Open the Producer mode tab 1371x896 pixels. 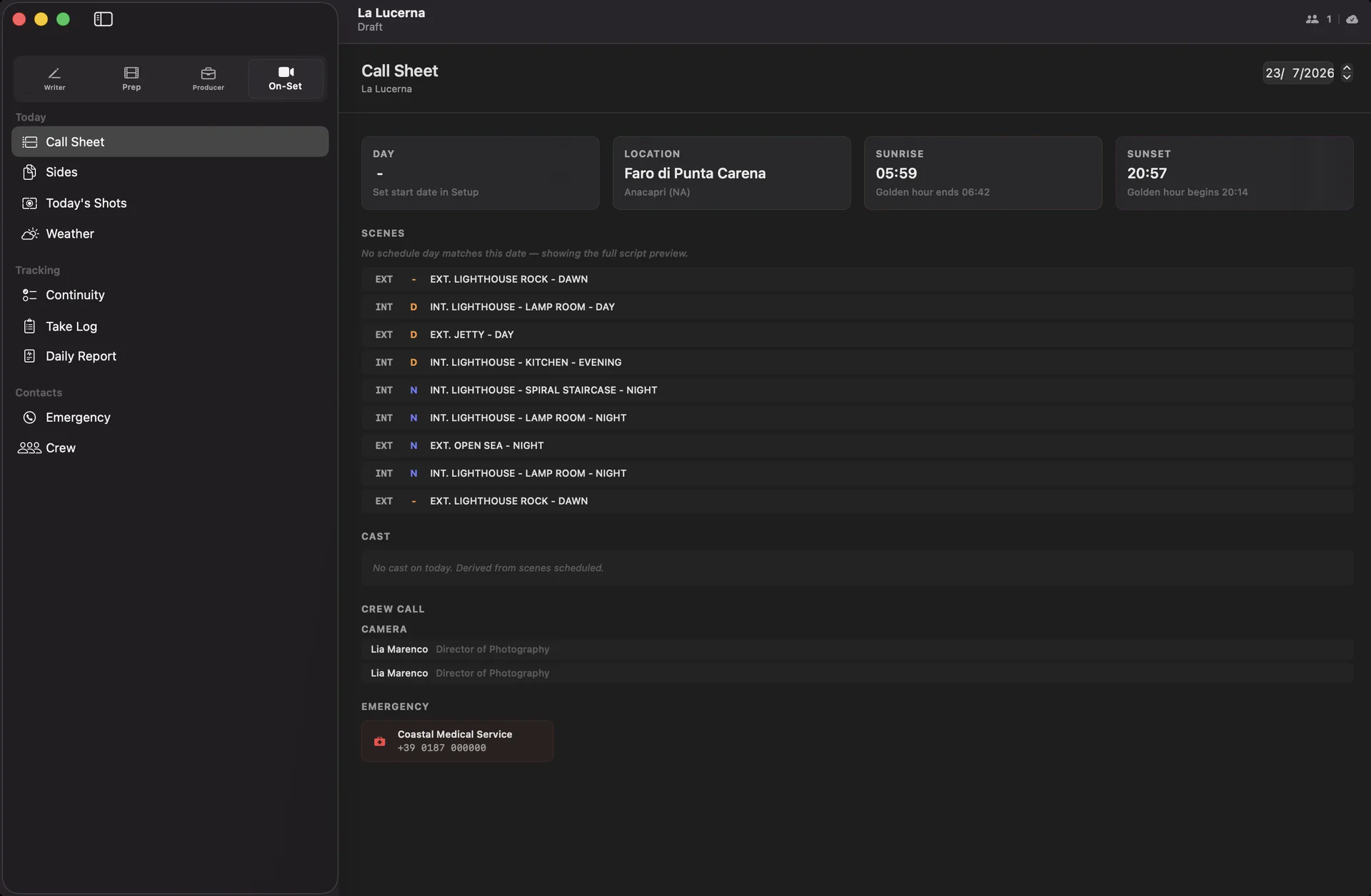(208, 79)
